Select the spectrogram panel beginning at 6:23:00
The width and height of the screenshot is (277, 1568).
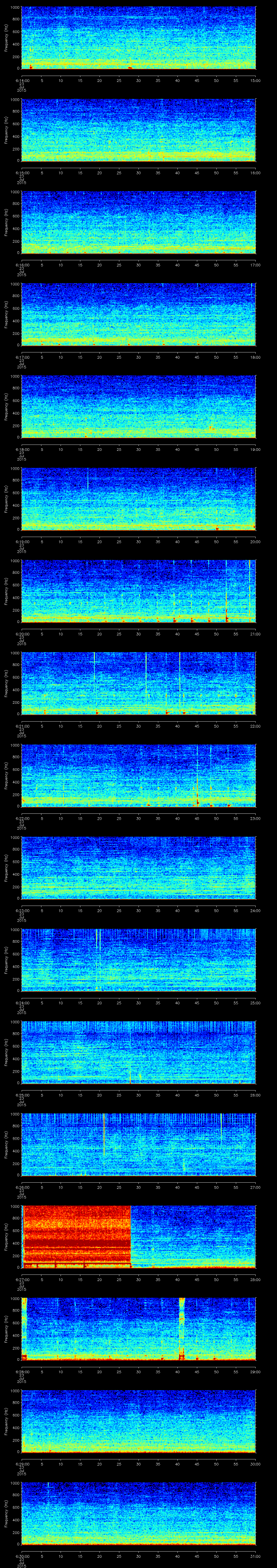click(x=138, y=868)
